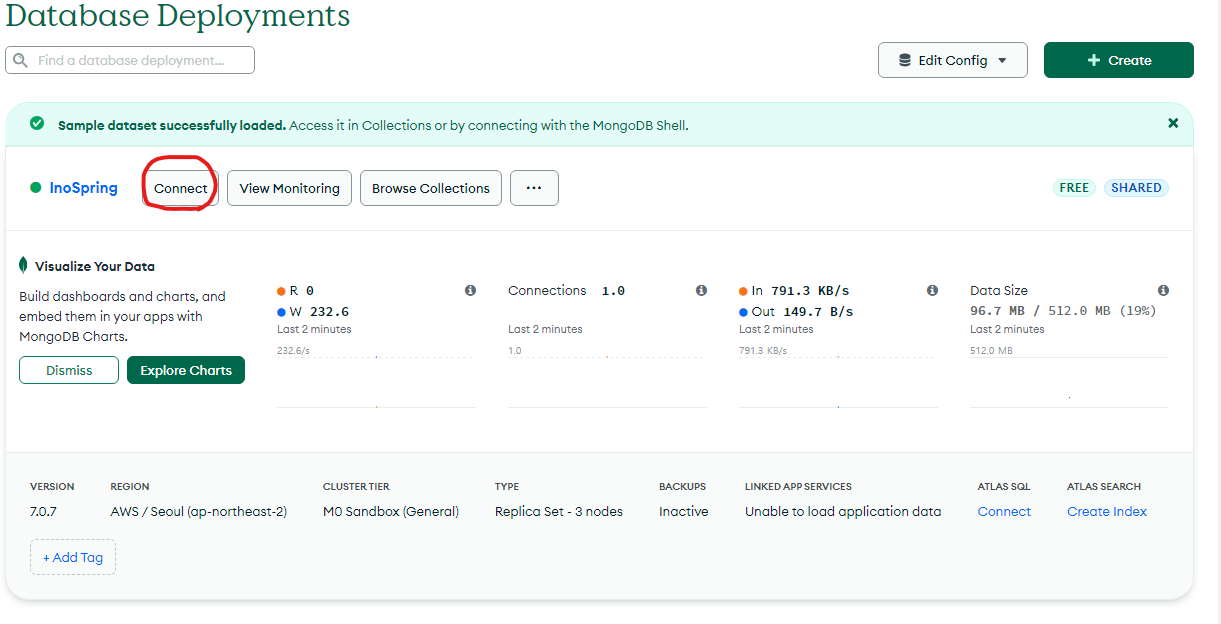Open View Monitoring
The image size is (1221, 624).
(x=289, y=188)
